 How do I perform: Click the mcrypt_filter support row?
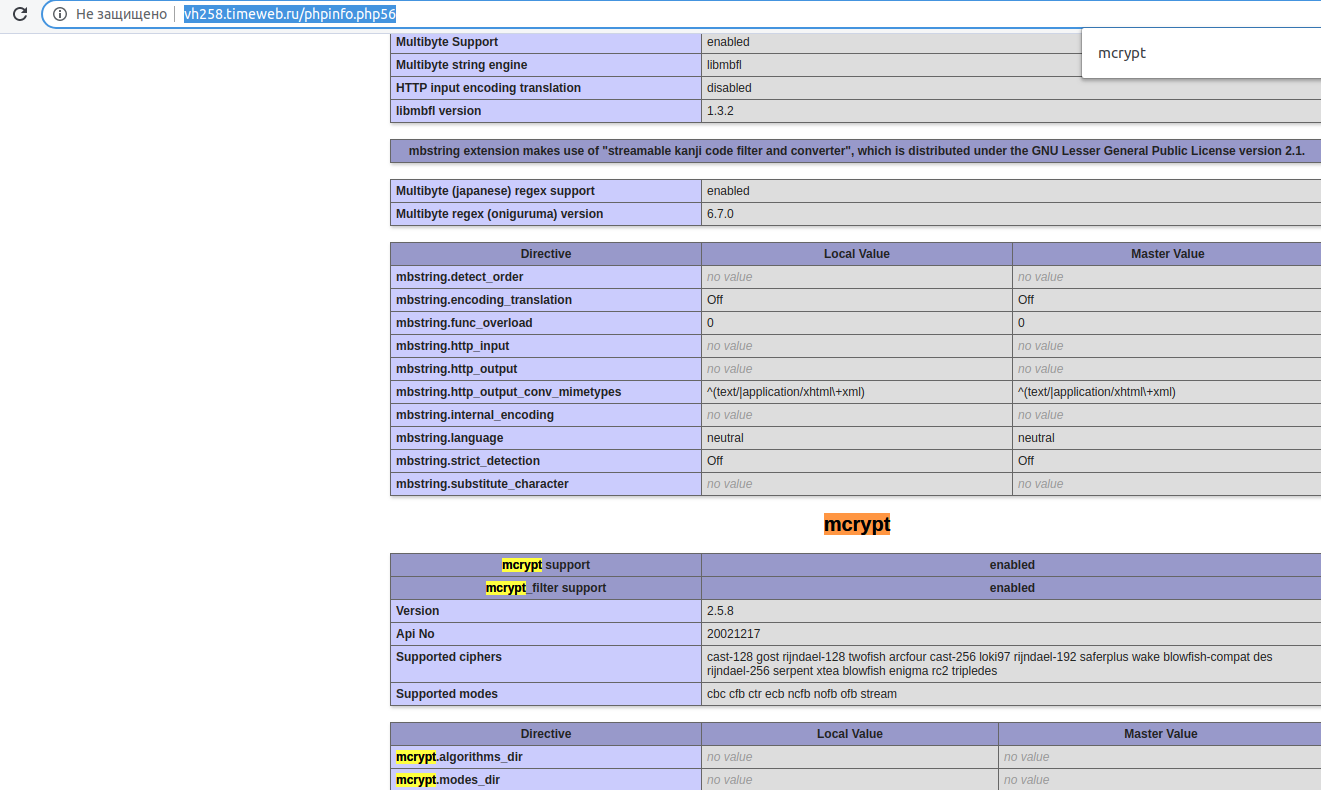point(546,587)
